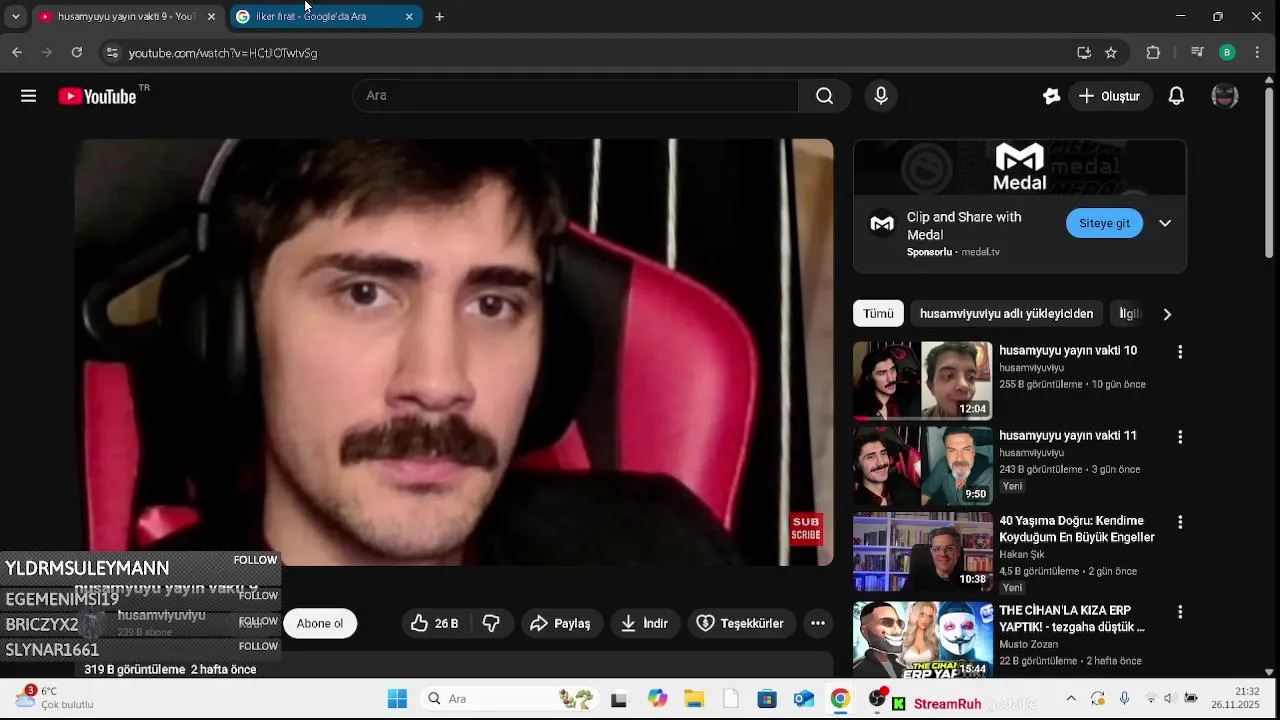Open husamyuyu yayın vakti 11 thumbnail
The width and height of the screenshot is (1280, 720).
tap(923, 465)
